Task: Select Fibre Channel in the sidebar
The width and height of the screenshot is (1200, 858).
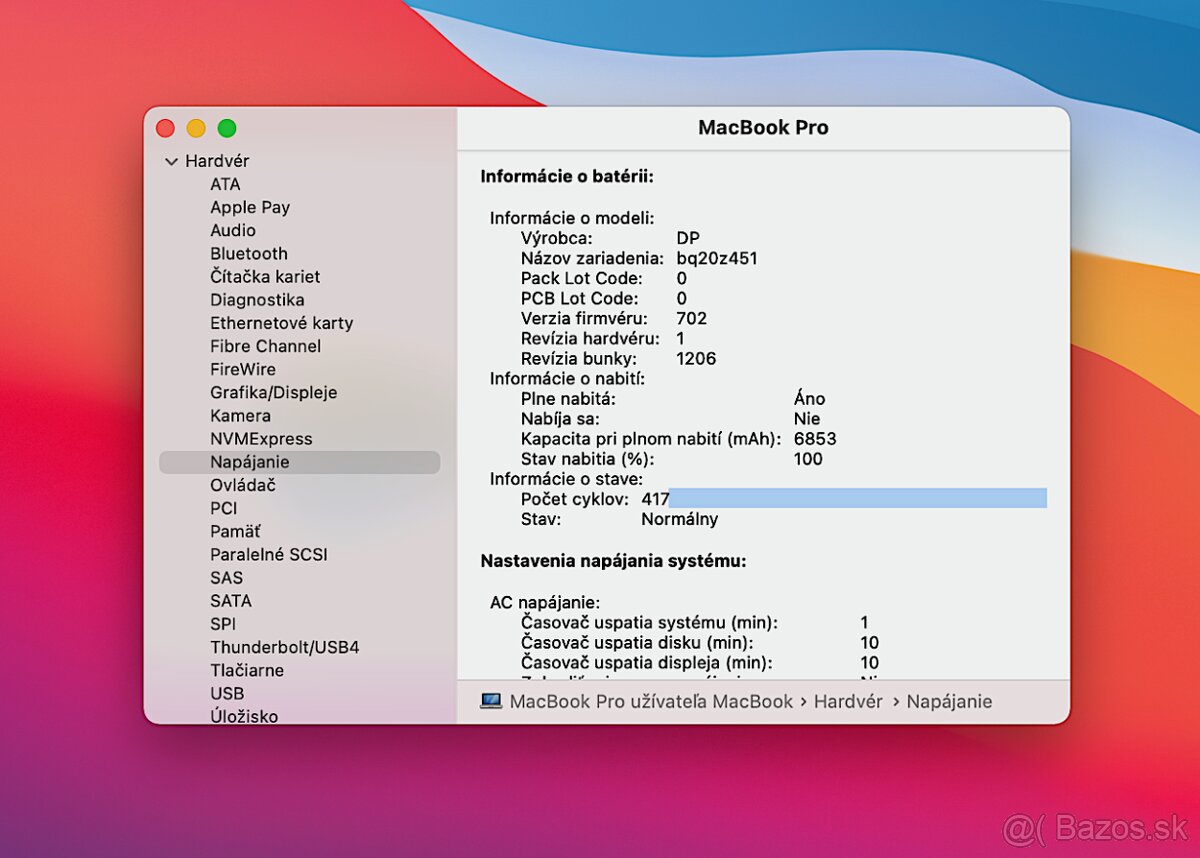Action: coord(265,345)
